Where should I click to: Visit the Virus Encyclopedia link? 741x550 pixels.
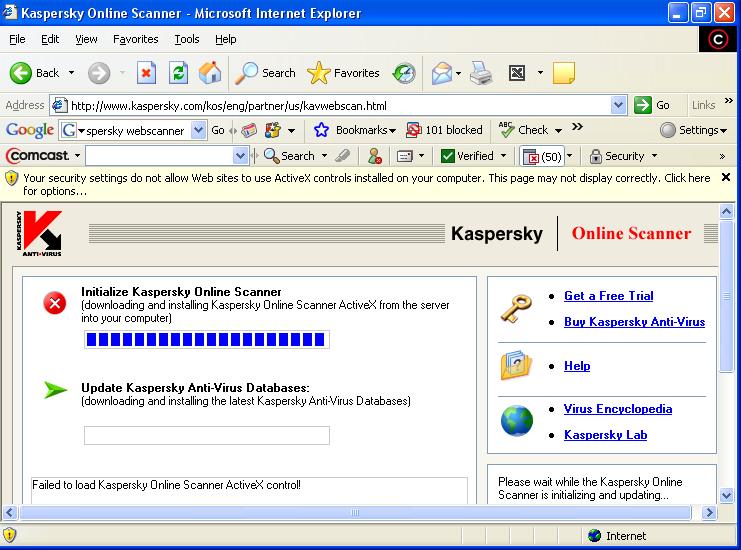(x=618, y=409)
